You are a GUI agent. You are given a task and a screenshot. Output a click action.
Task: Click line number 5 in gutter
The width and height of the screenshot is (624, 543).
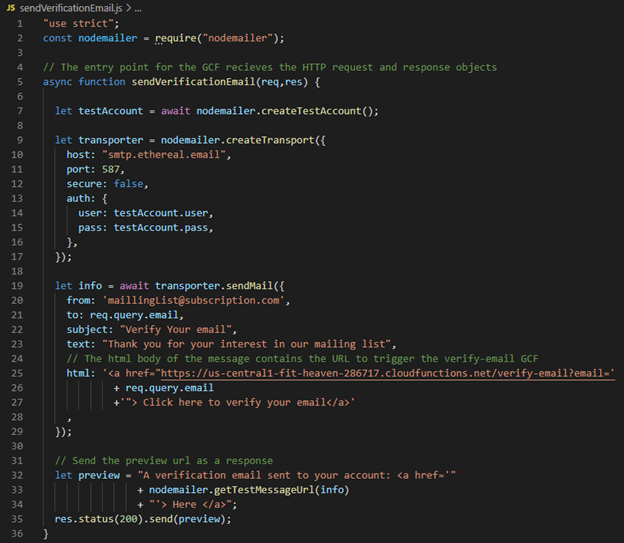(x=20, y=82)
